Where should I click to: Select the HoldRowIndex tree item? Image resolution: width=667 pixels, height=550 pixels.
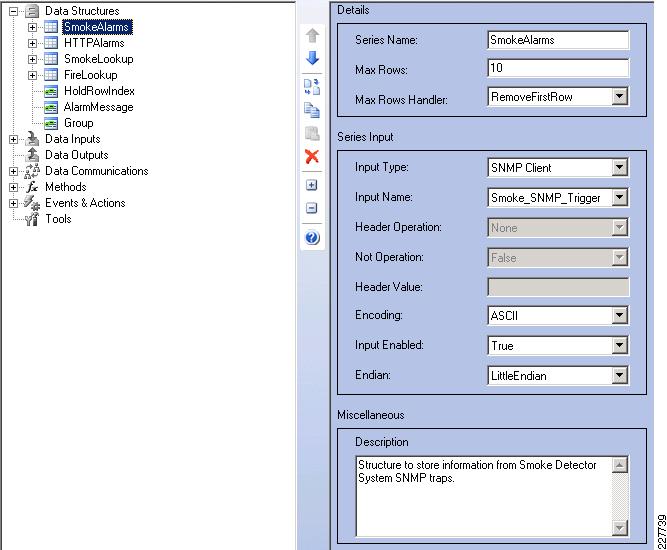pos(99,91)
